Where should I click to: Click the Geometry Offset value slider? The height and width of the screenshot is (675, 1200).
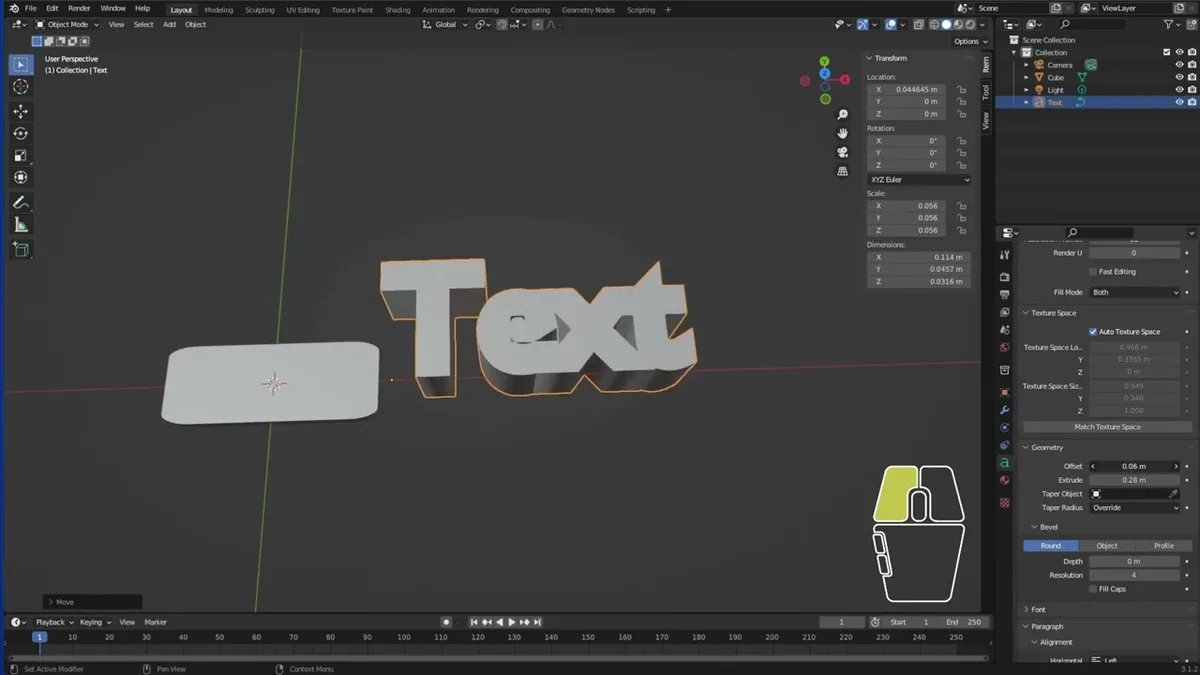[x=1134, y=466]
